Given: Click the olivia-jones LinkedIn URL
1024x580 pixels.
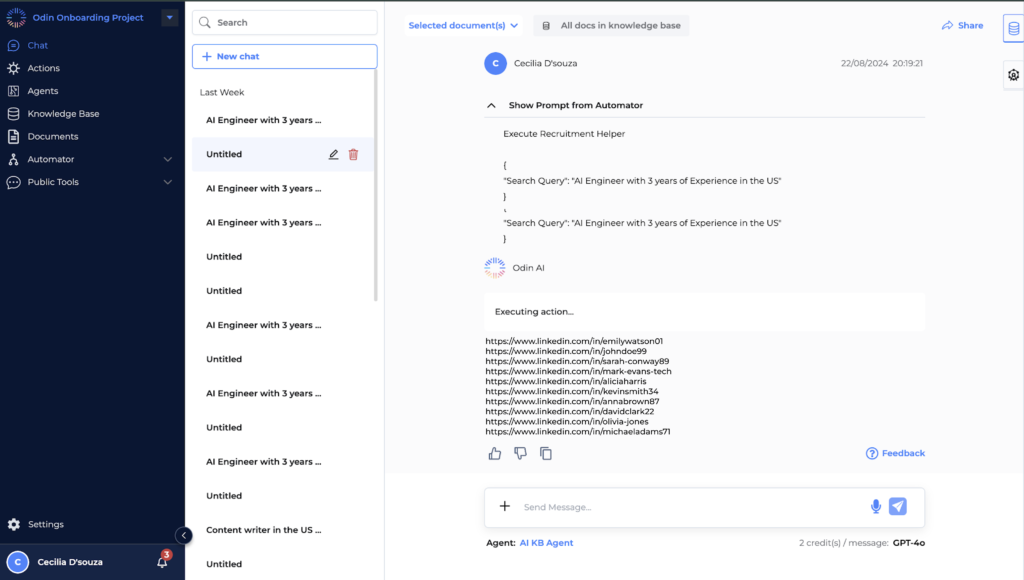Looking at the screenshot, I should pos(567,421).
